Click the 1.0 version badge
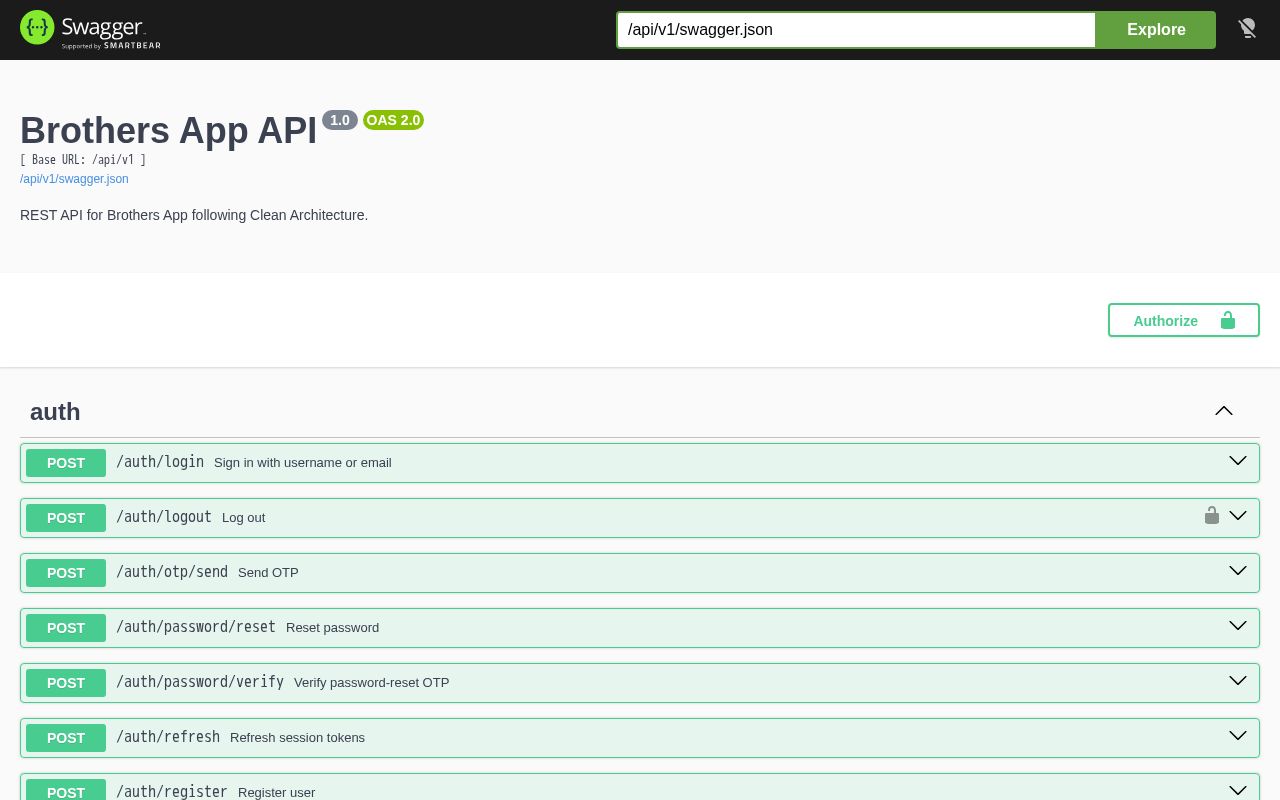This screenshot has height=800, width=1280. click(x=340, y=120)
